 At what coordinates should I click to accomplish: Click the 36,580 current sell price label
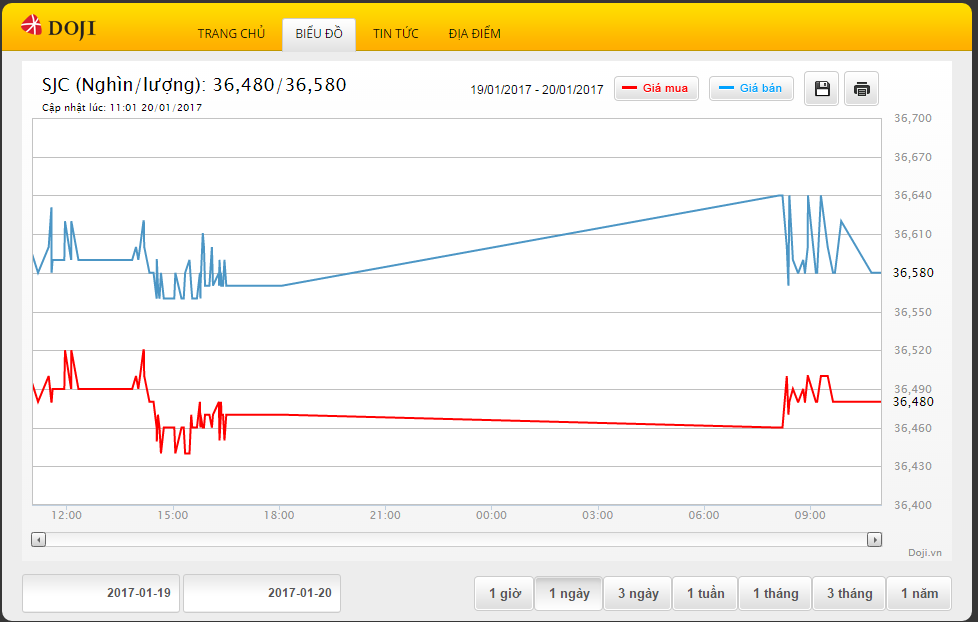(913, 273)
